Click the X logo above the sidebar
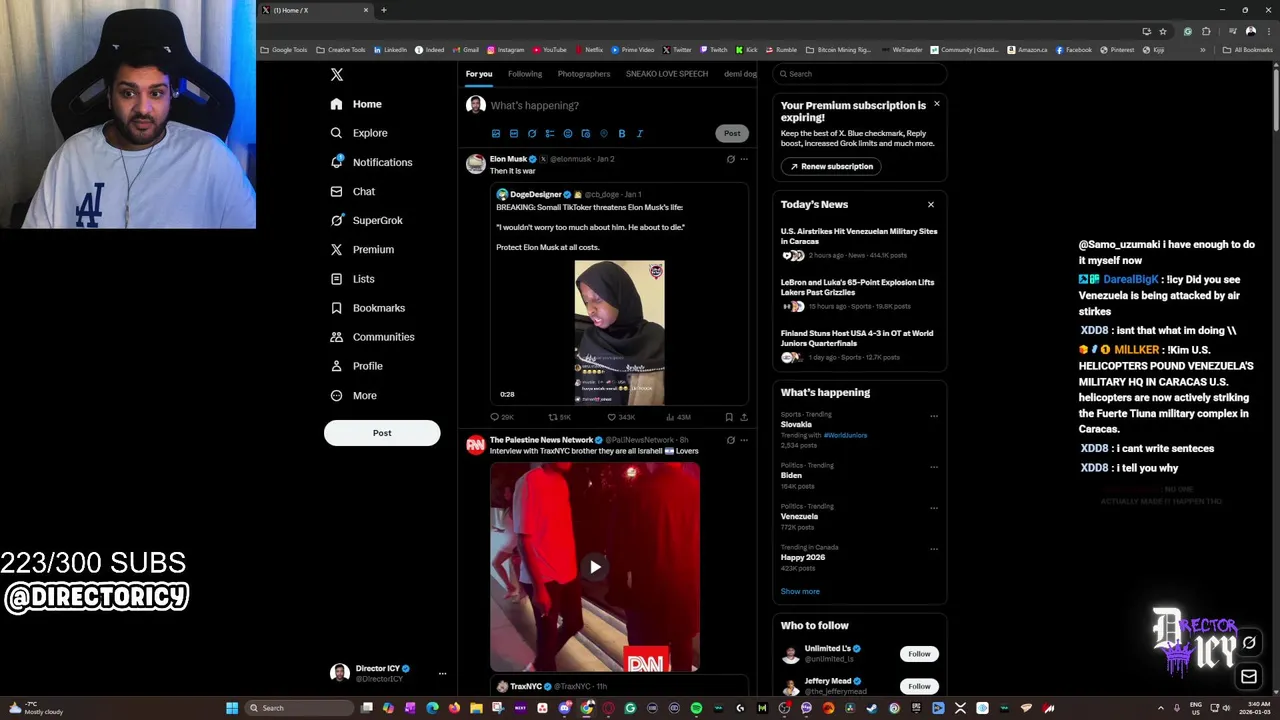Image resolution: width=1280 pixels, height=720 pixels. (x=337, y=74)
